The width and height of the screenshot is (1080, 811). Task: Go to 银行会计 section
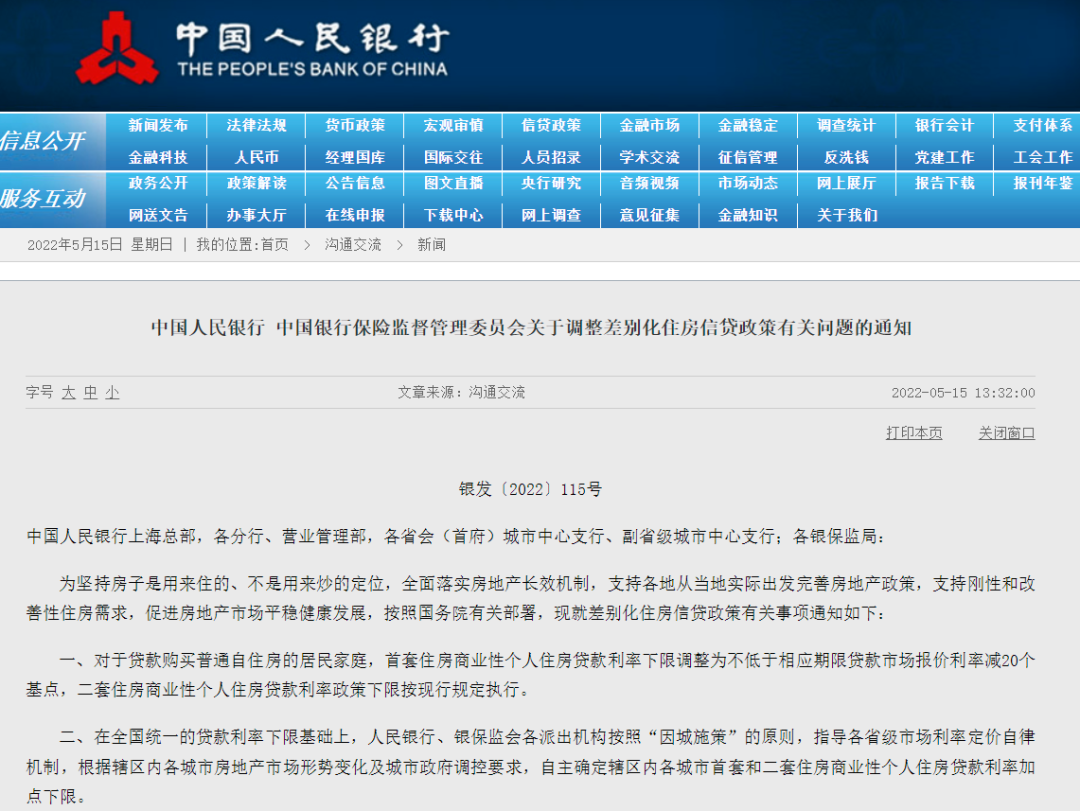click(944, 125)
